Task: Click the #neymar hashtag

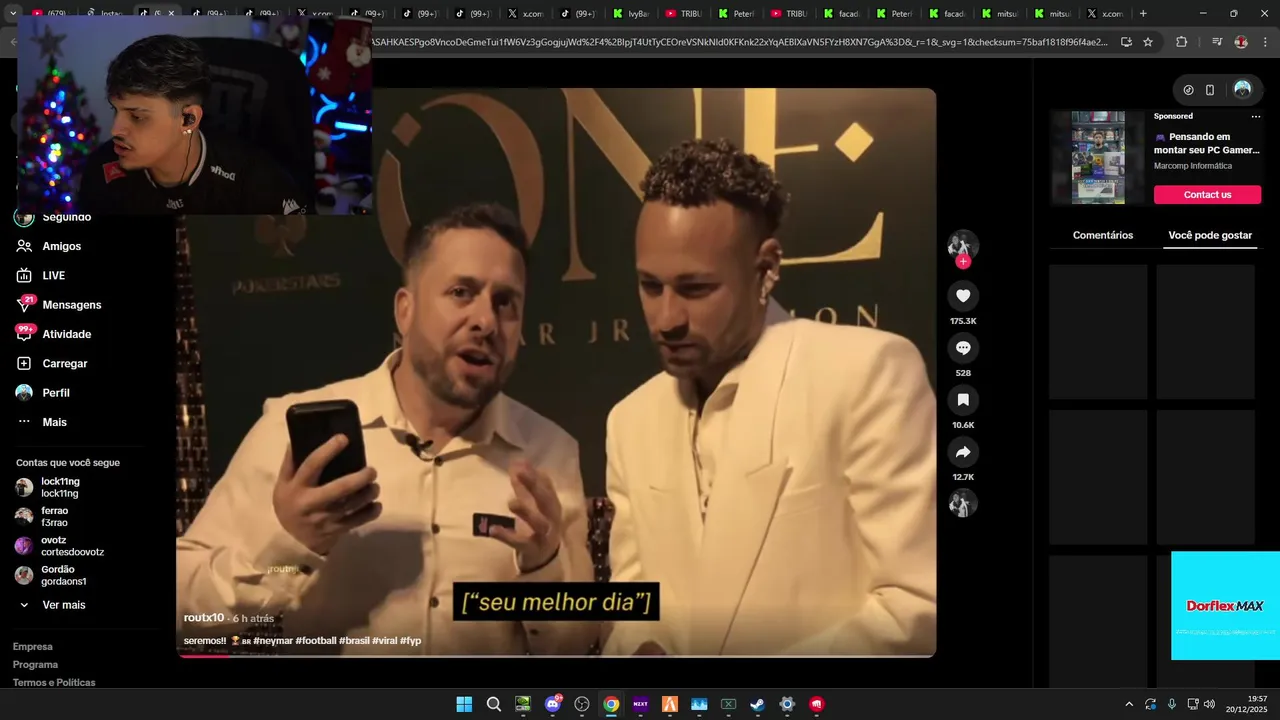Action: [x=273, y=641]
